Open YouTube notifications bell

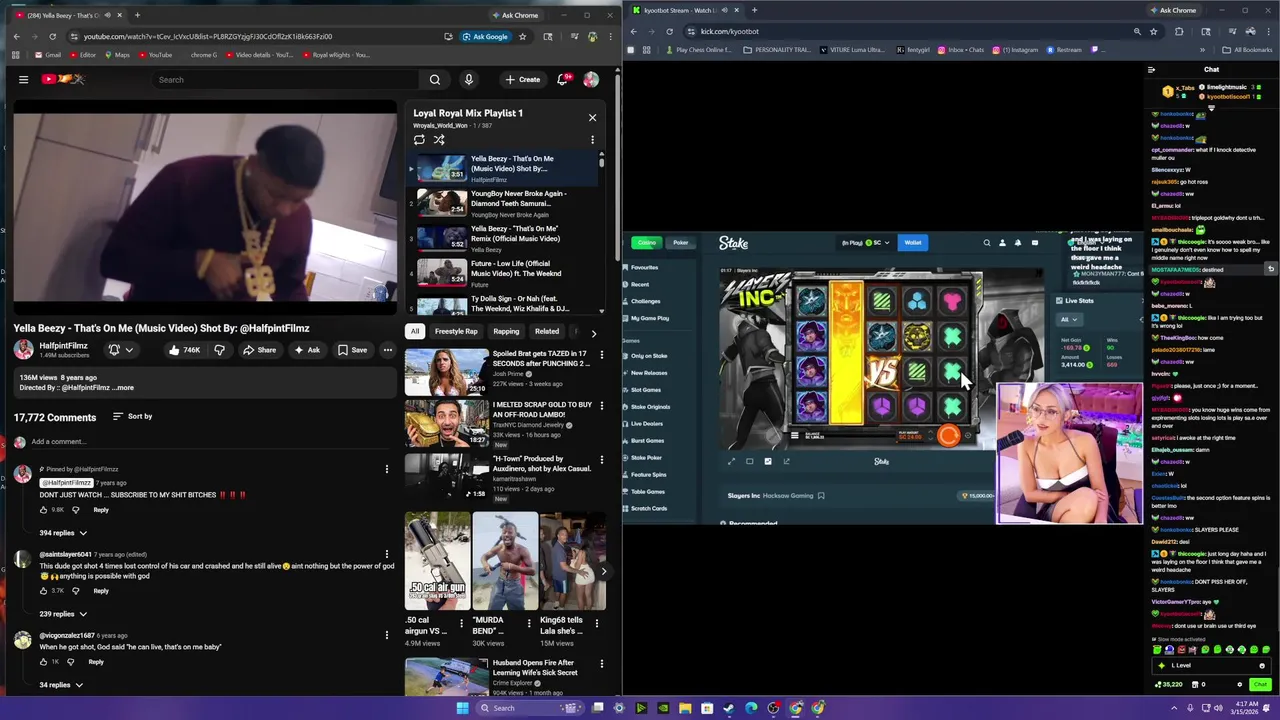563,80
